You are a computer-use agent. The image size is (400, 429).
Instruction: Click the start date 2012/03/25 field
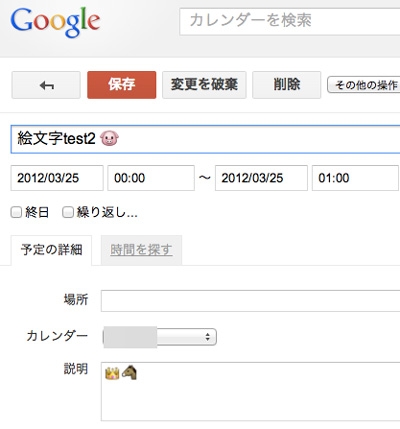57,178
